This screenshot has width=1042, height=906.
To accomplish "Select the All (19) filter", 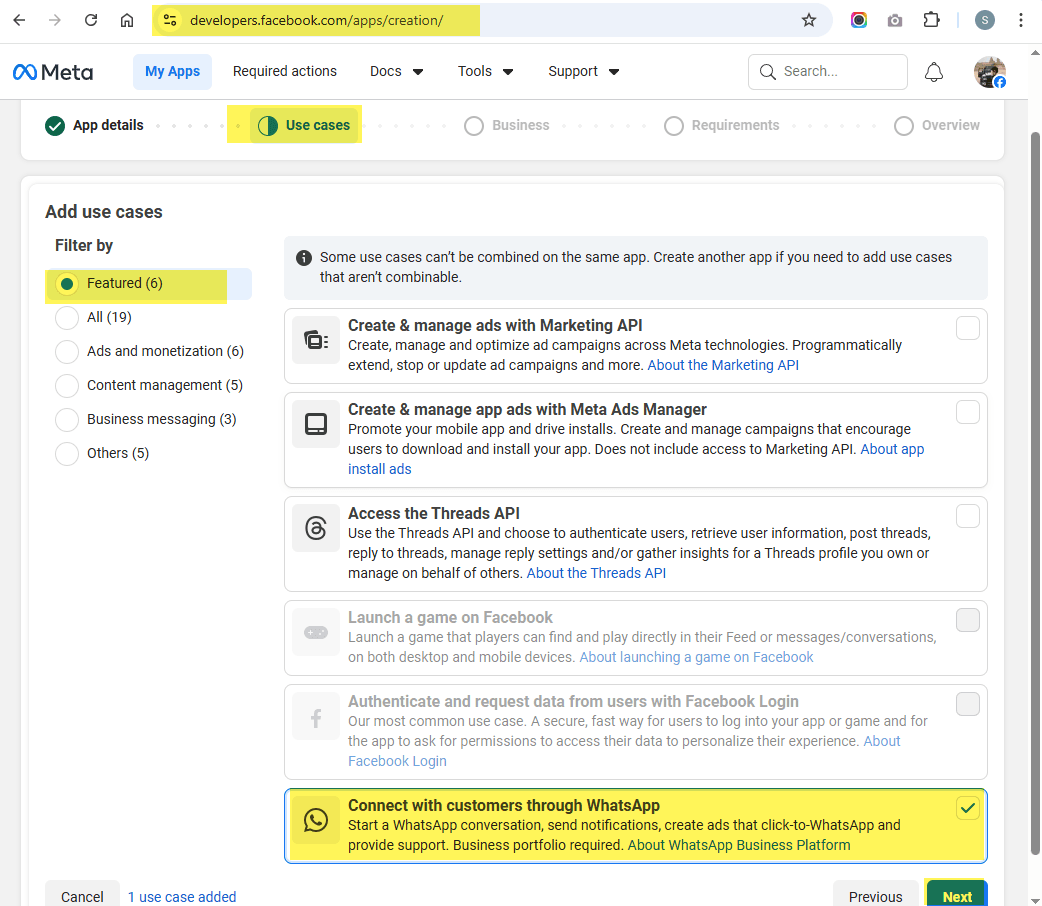I will point(67,317).
